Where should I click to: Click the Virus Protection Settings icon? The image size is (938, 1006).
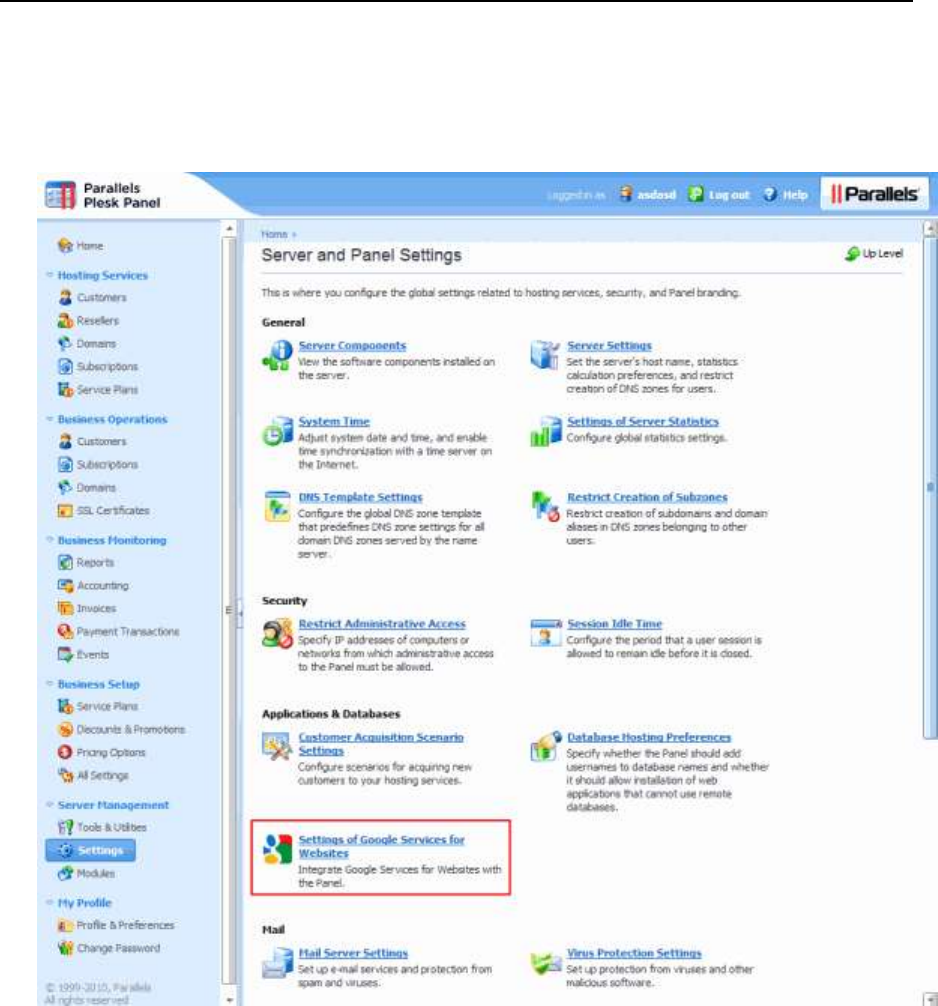coord(545,963)
